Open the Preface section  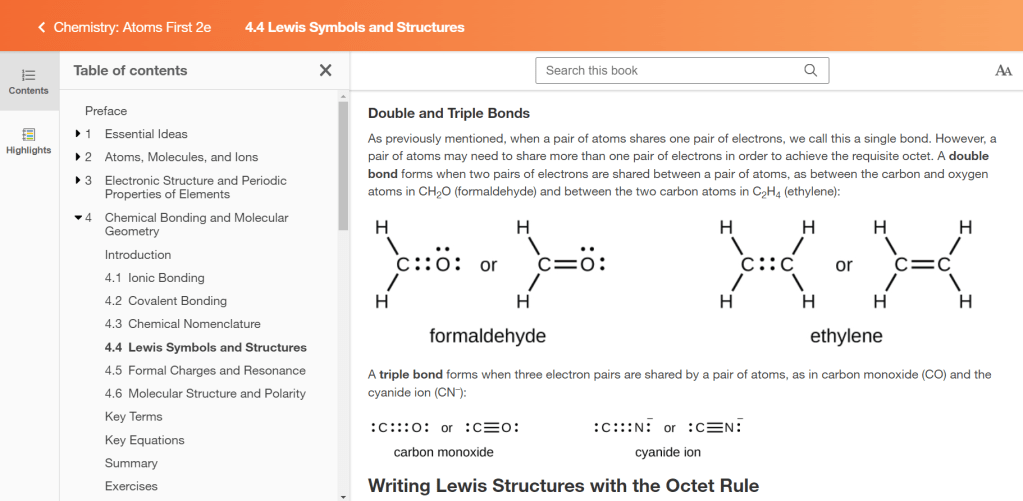coord(106,111)
